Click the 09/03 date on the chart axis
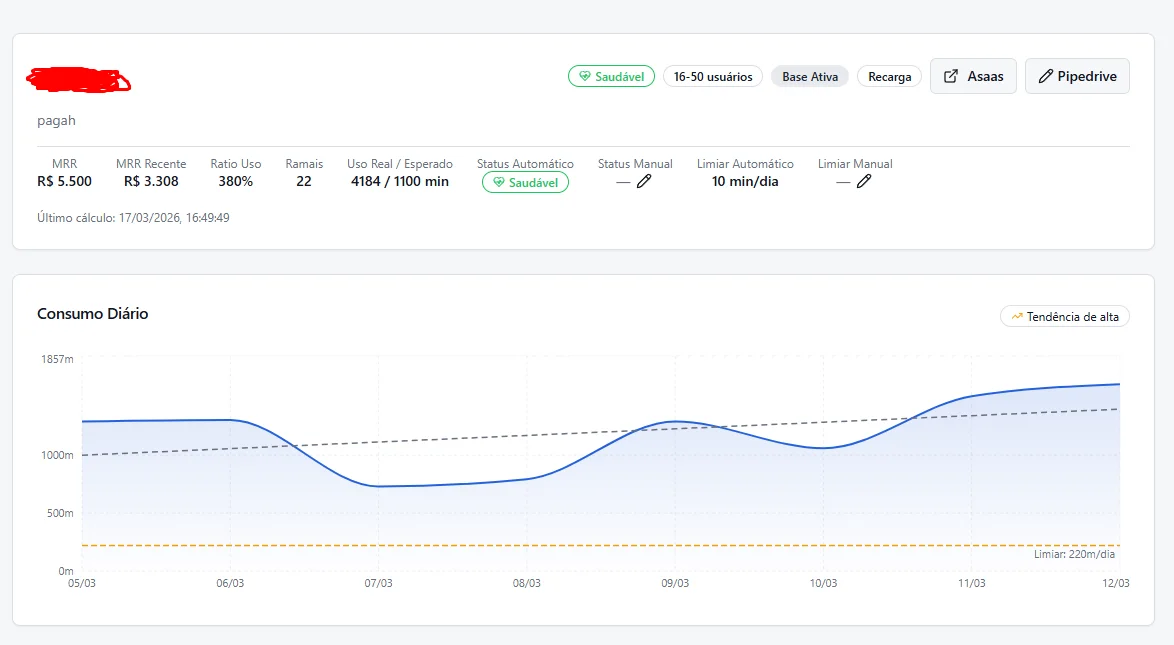 coord(675,583)
